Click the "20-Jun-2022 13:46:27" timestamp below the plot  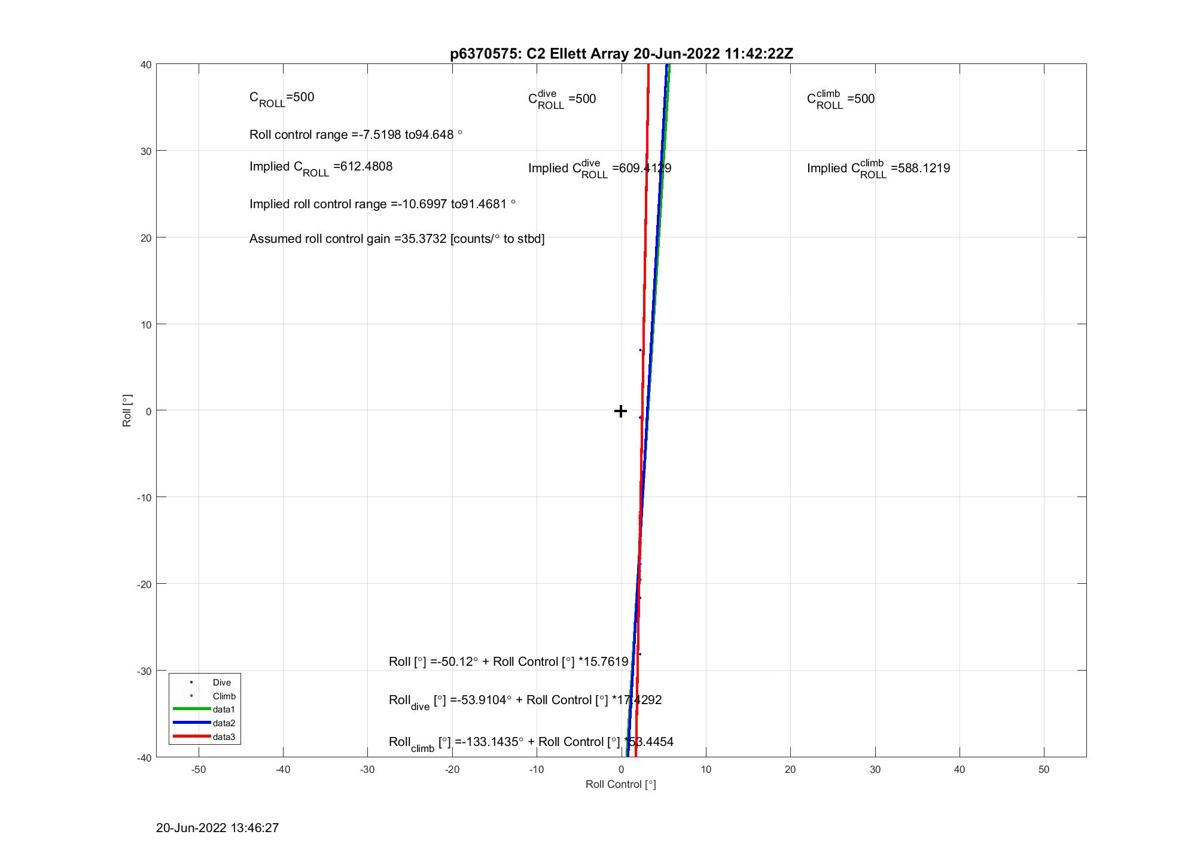[217, 828]
